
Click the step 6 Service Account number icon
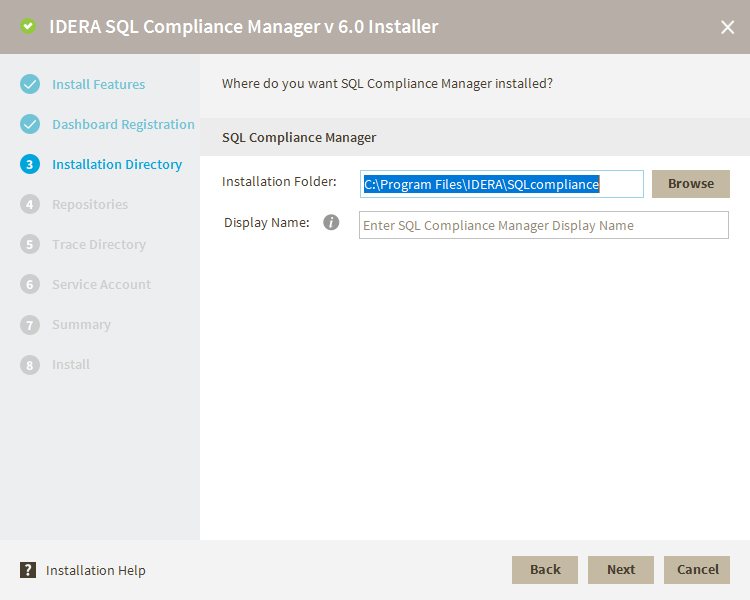pyautogui.click(x=30, y=284)
